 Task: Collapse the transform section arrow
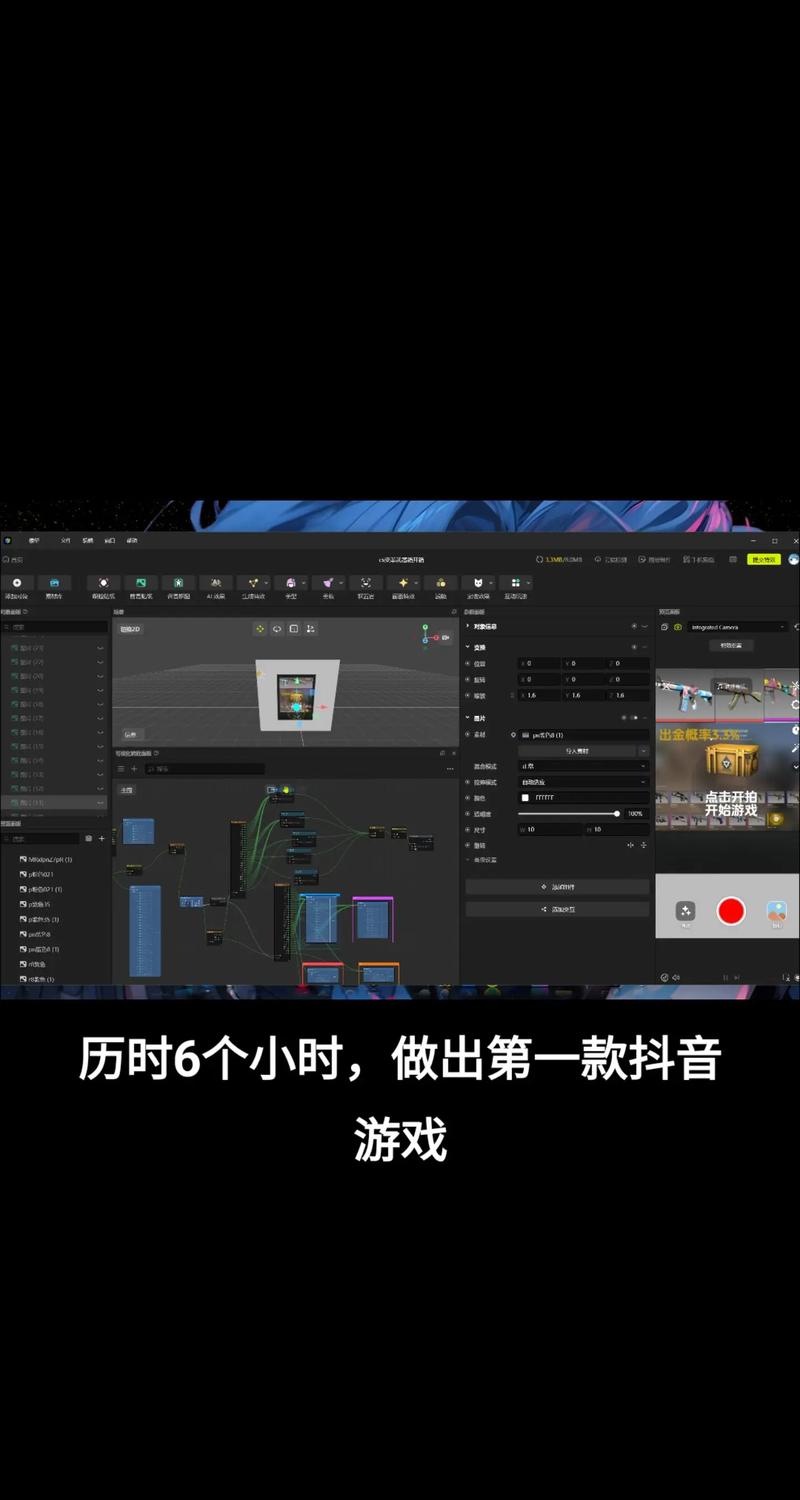(x=468, y=647)
